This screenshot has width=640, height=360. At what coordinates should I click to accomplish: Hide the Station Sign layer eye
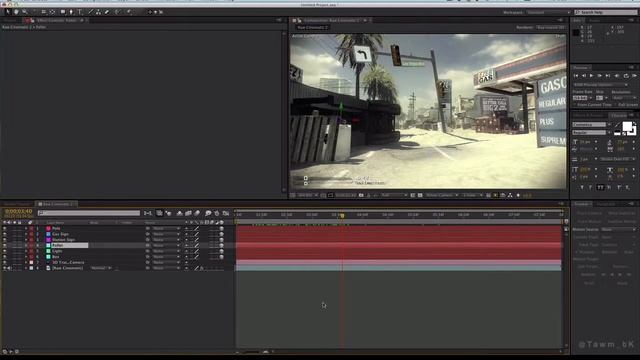(x=5, y=240)
